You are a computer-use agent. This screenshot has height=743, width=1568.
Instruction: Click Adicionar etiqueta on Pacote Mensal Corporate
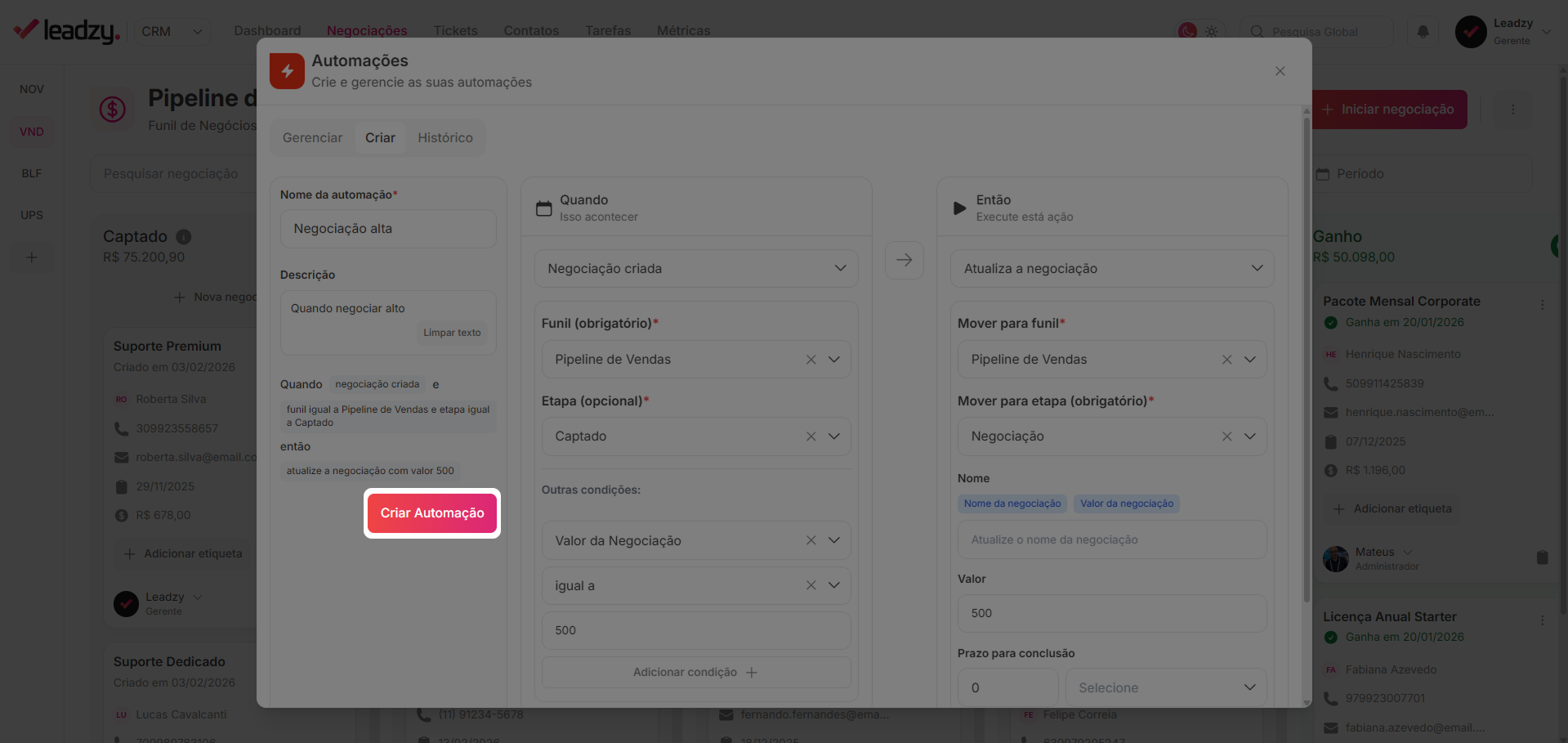(x=1392, y=508)
